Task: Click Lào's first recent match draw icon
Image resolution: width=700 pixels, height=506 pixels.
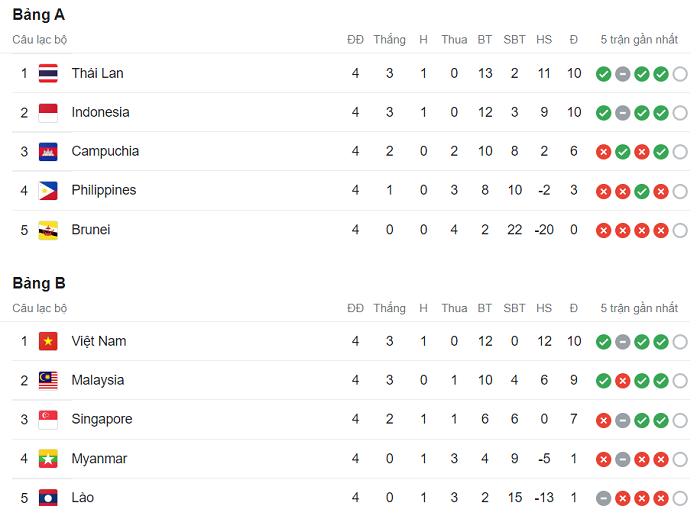Action: (603, 498)
